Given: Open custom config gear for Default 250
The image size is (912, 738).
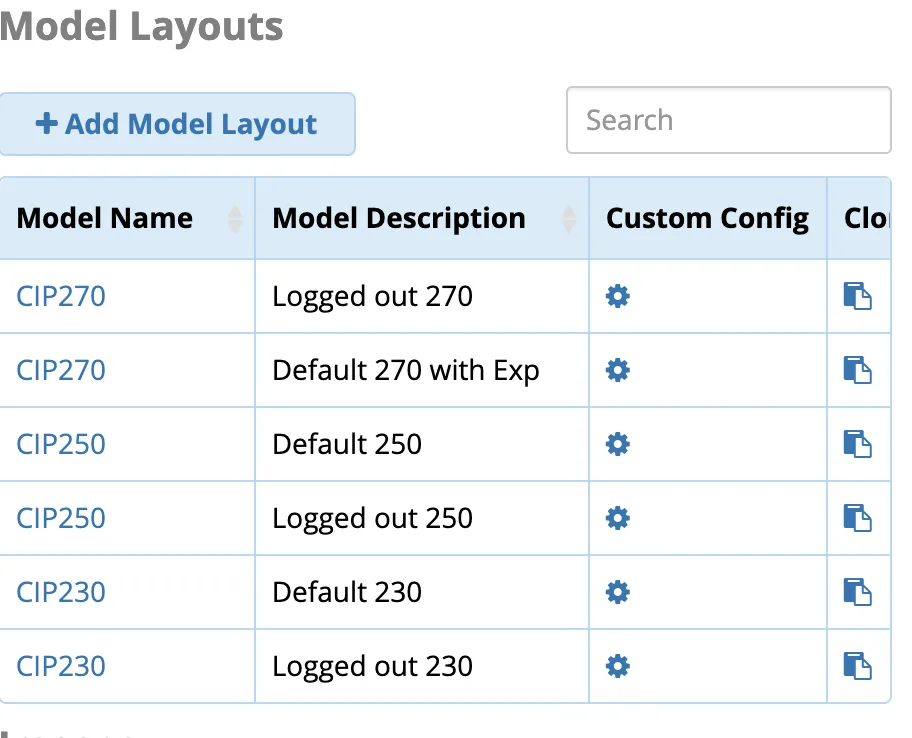Looking at the screenshot, I should pos(618,444).
